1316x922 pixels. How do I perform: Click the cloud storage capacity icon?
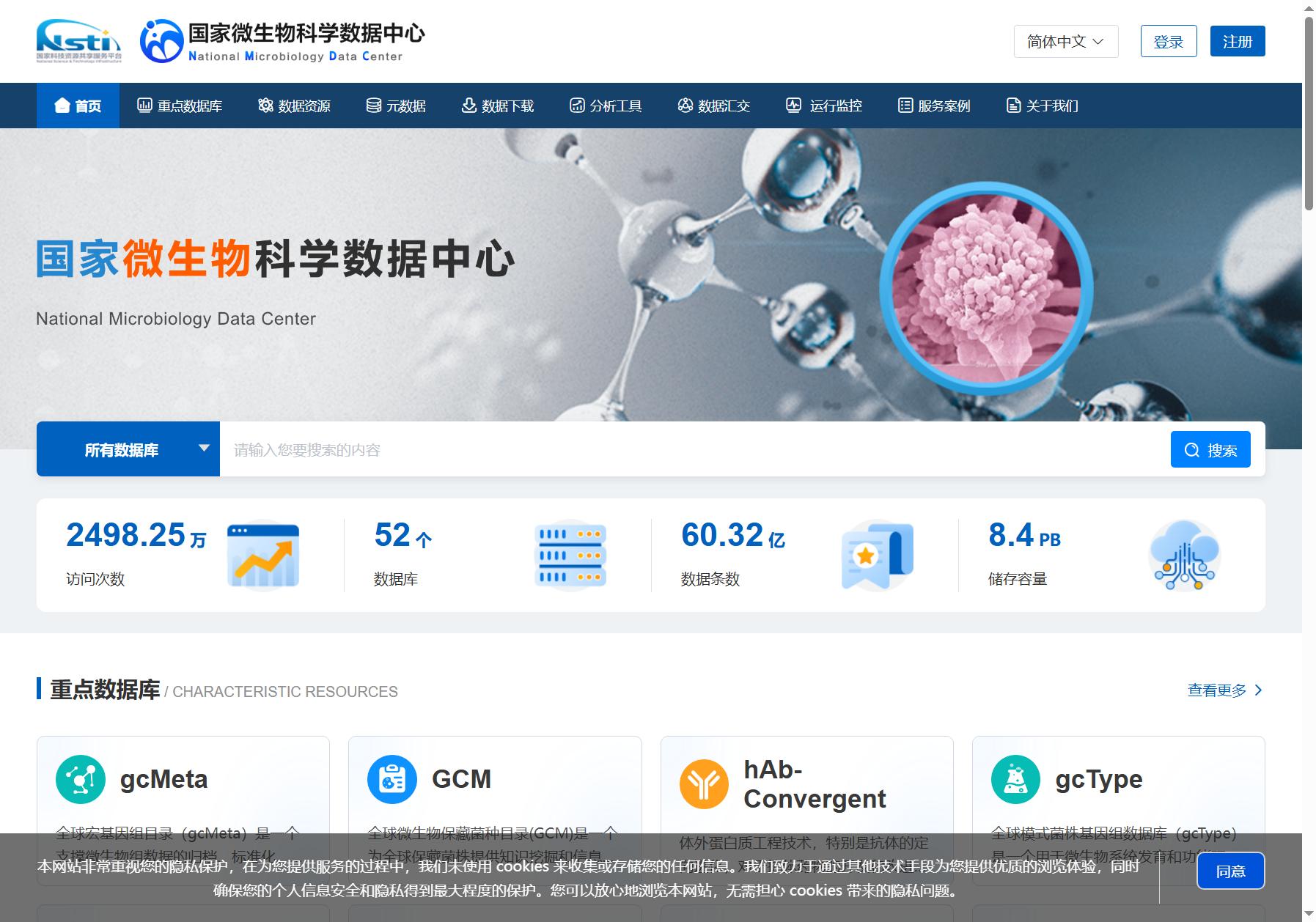tap(1185, 556)
